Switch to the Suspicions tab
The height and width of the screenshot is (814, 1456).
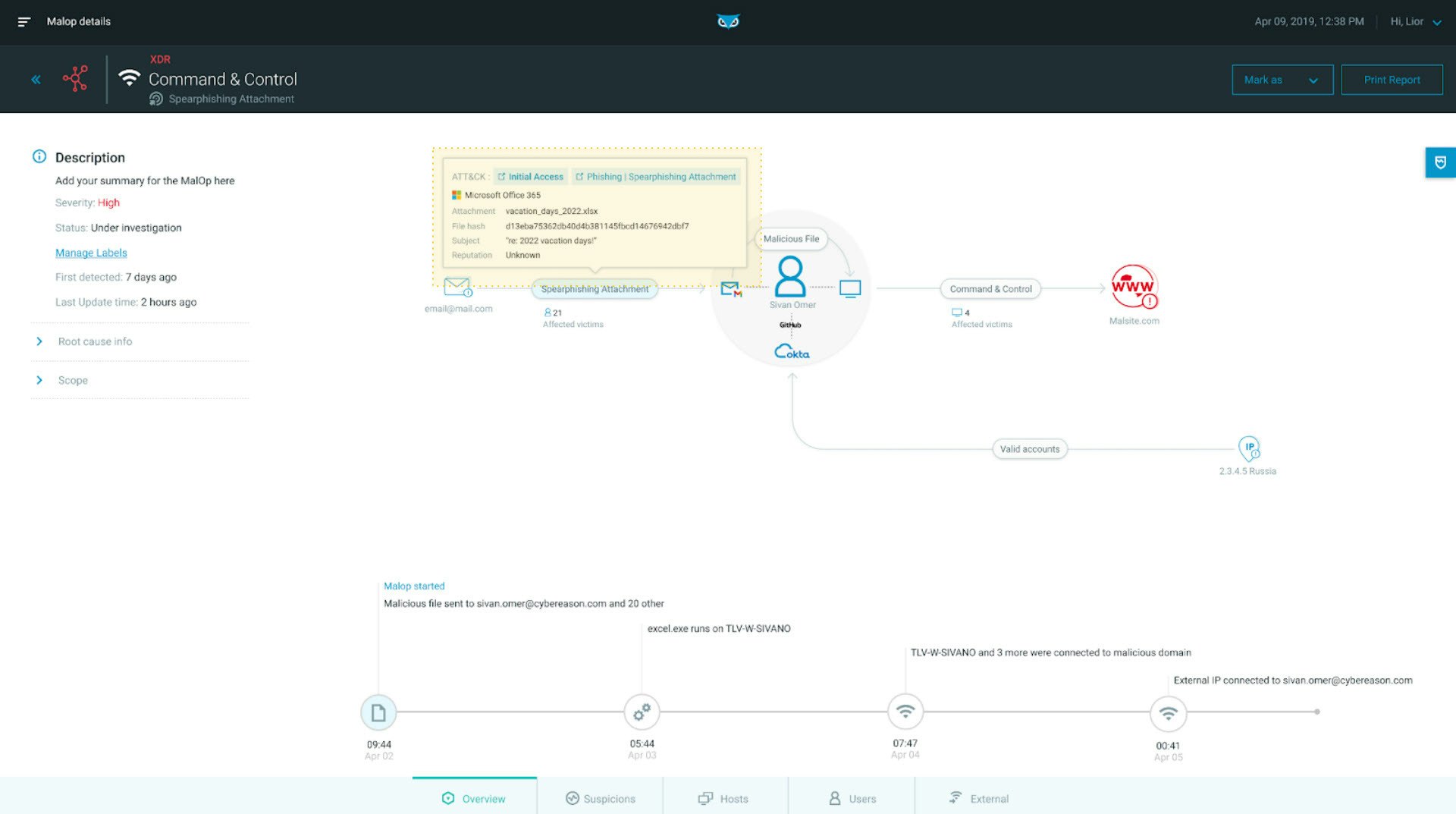coord(601,799)
